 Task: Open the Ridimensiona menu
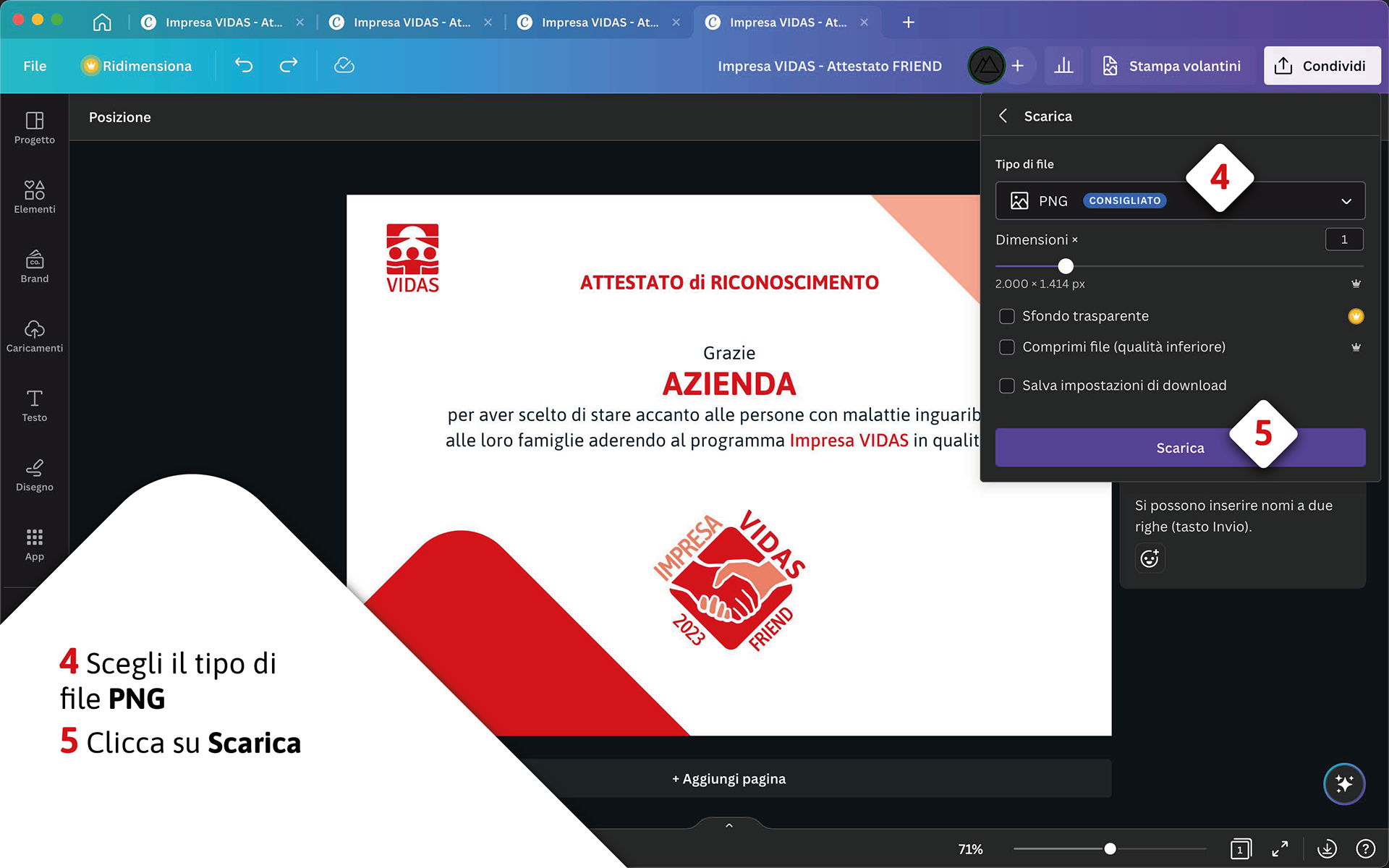pos(137,66)
